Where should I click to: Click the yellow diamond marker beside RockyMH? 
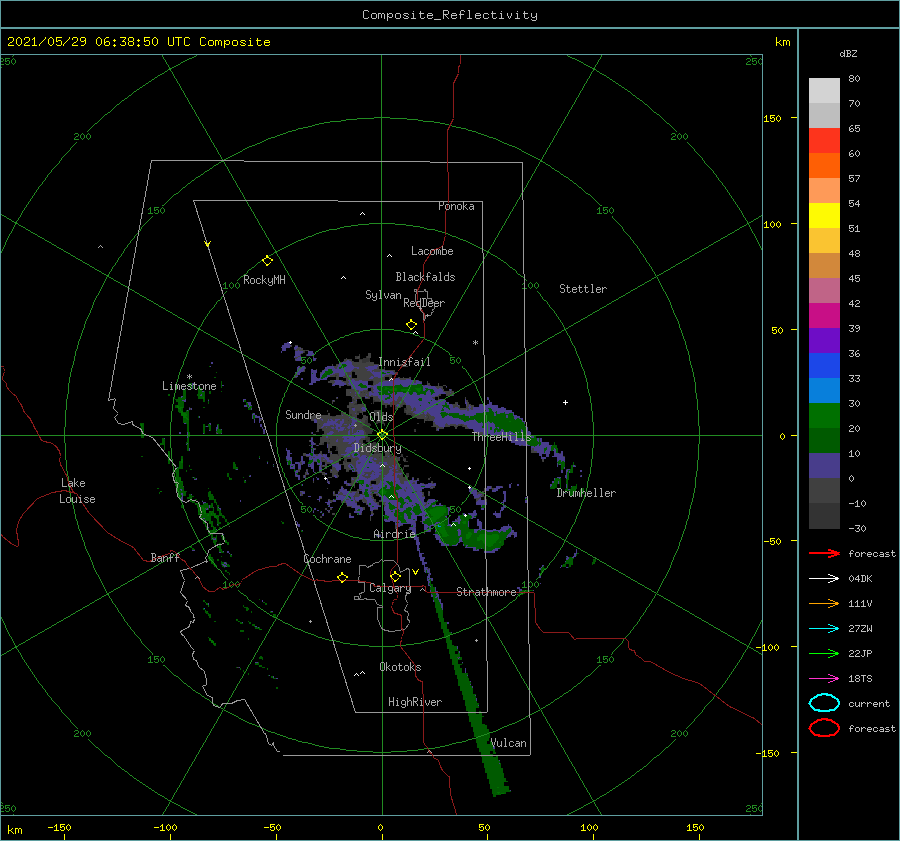coord(267,261)
